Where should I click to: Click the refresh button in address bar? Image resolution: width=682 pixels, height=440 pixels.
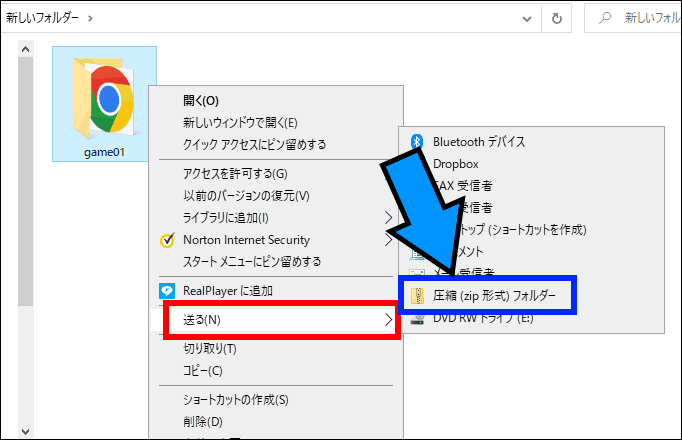click(x=557, y=18)
